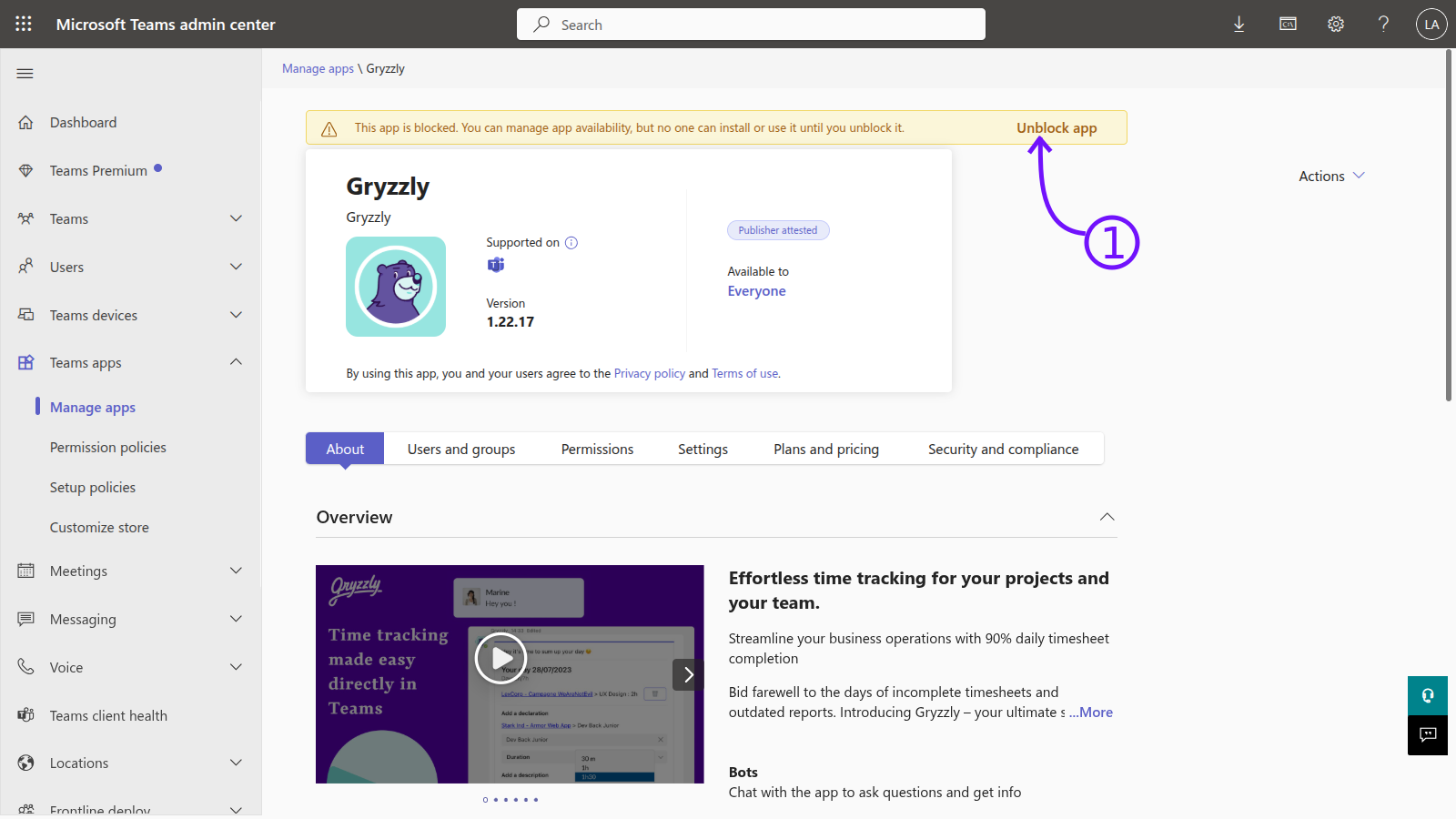Screen dimensions: 1456x819
Task: Click the help question mark icon
Action: [x=1383, y=25]
